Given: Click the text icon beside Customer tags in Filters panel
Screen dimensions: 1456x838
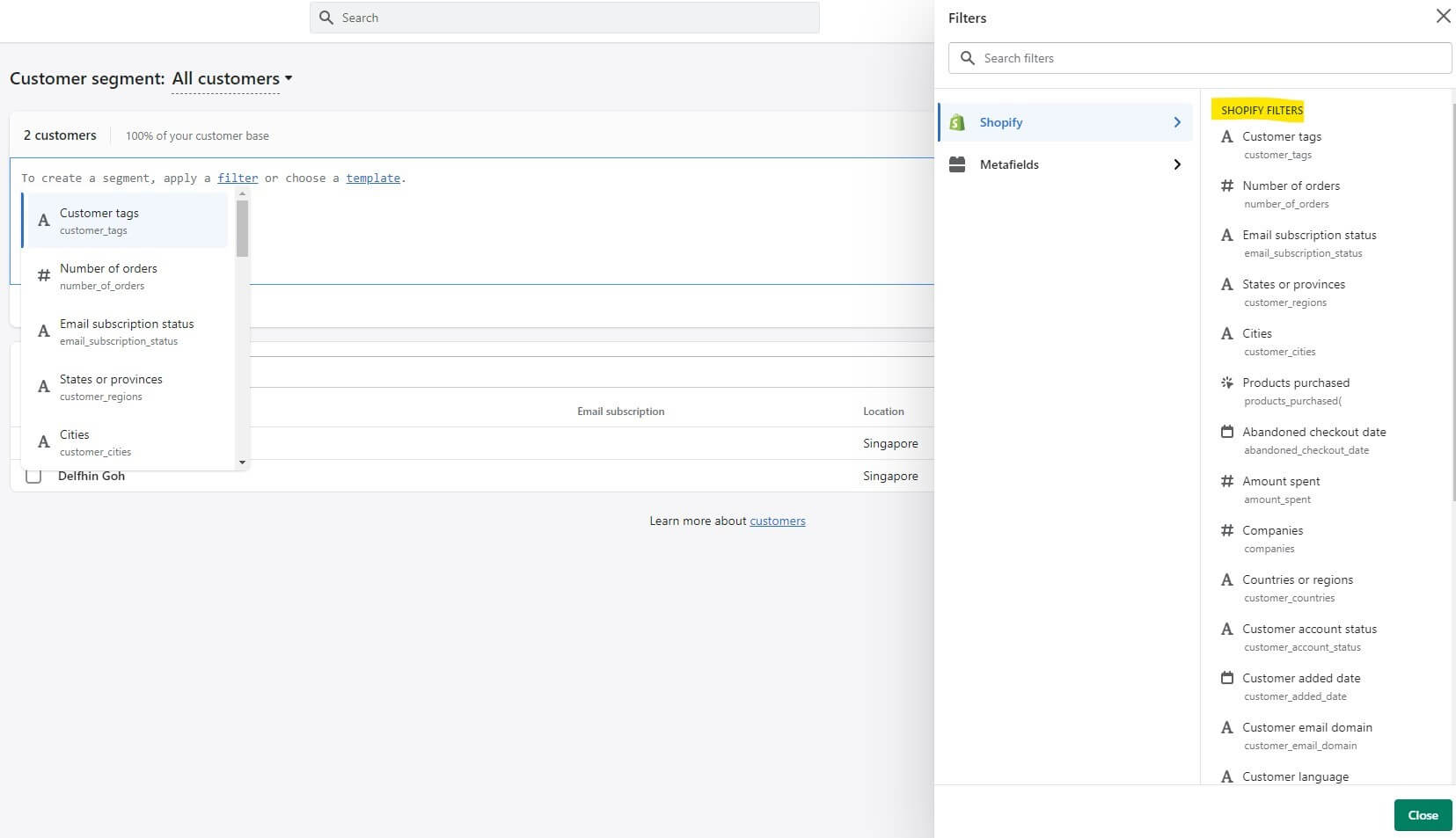Looking at the screenshot, I should point(1227,136).
